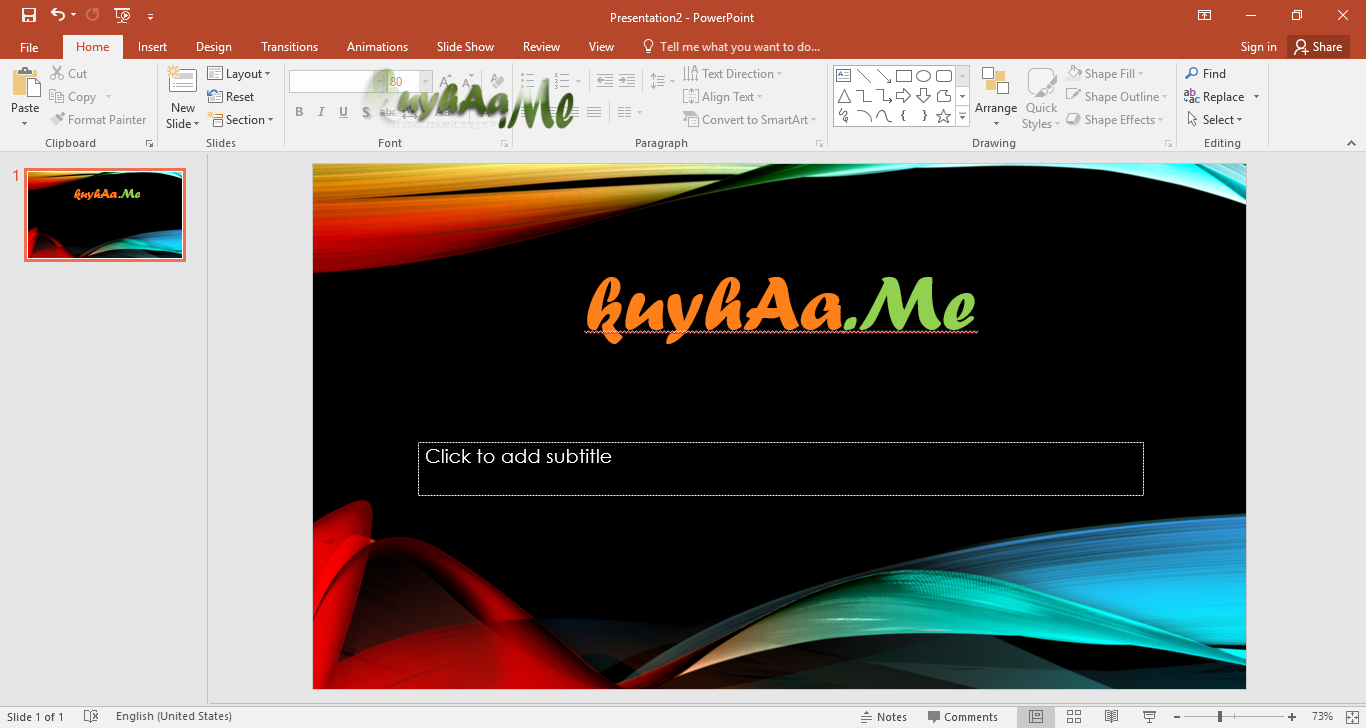Click the Share button
This screenshot has height=728, width=1366.
click(x=1317, y=47)
